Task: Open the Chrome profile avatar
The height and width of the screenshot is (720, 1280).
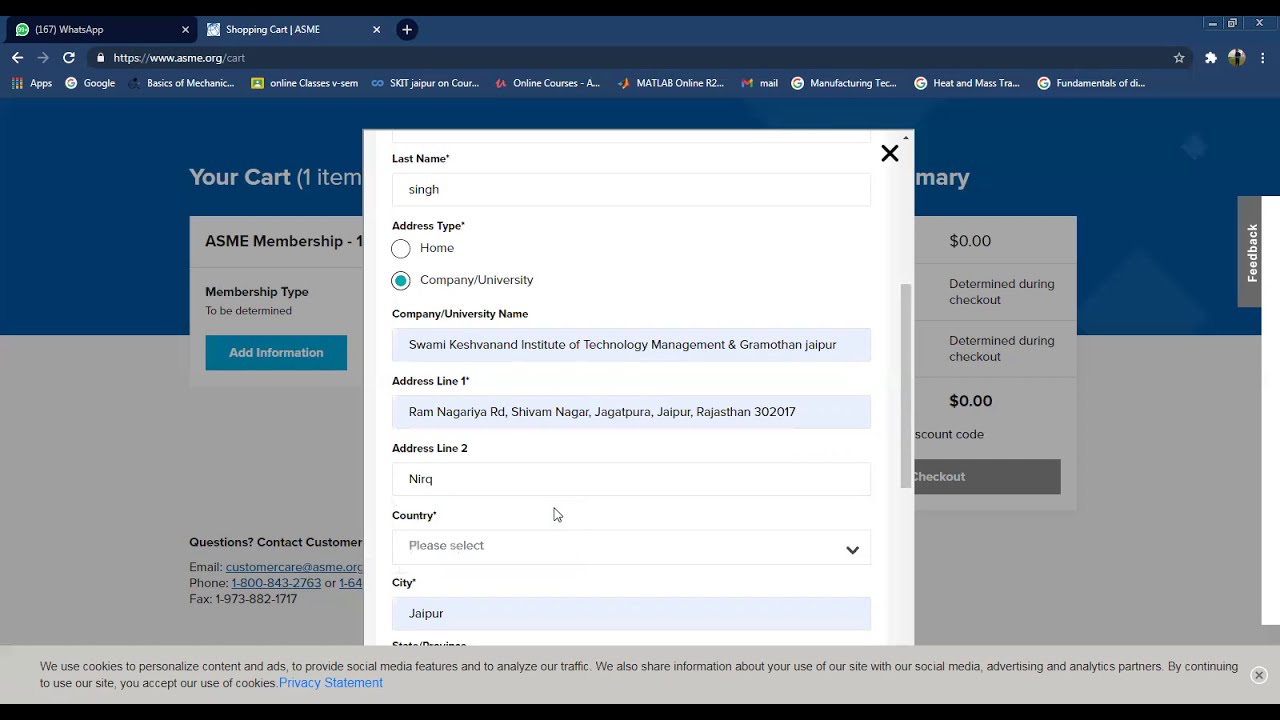Action: tap(1236, 58)
